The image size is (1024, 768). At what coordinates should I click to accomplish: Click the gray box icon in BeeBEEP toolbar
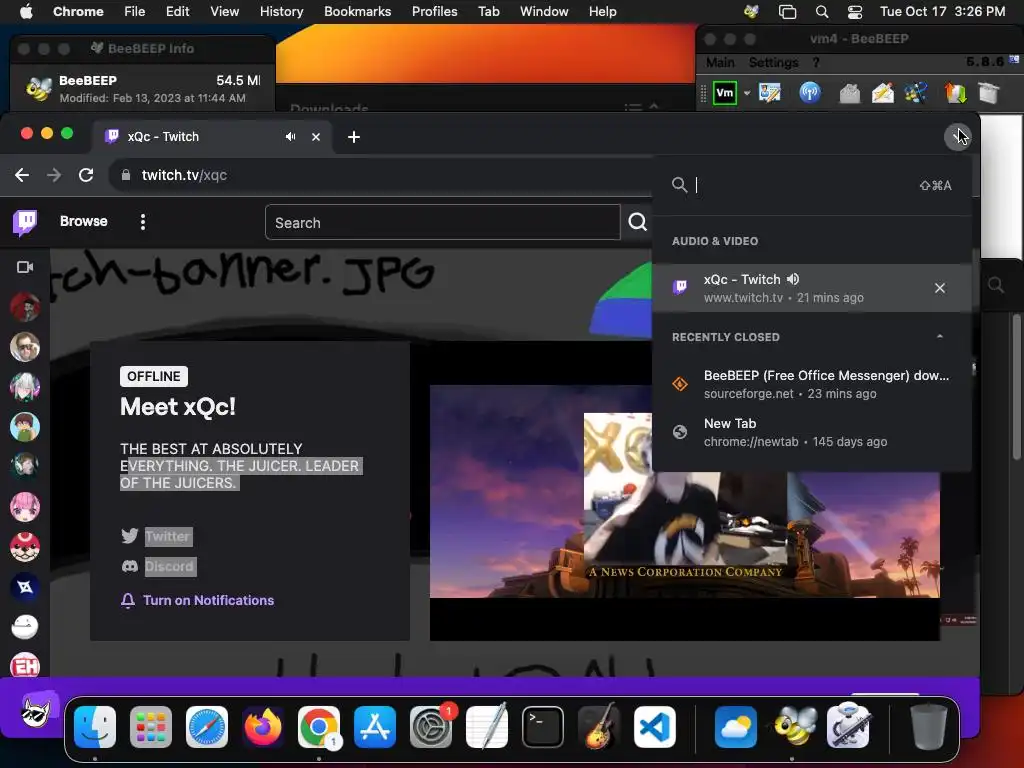point(989,93)
